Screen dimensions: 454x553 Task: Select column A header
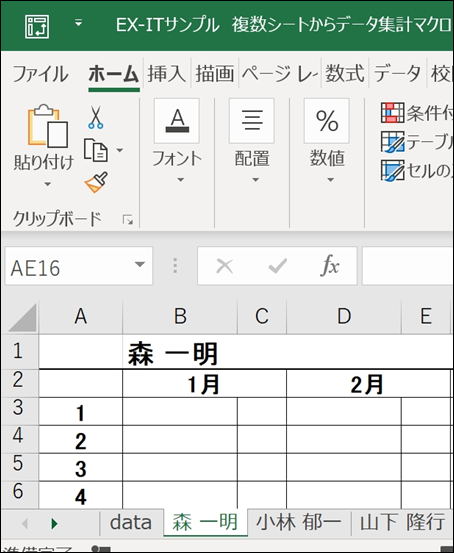[x=80, y=316]
